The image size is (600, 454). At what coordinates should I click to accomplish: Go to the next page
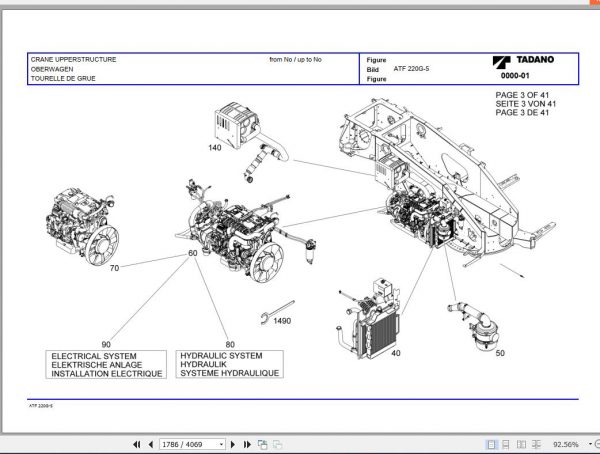pyautogui.click(x=233, y=444)
